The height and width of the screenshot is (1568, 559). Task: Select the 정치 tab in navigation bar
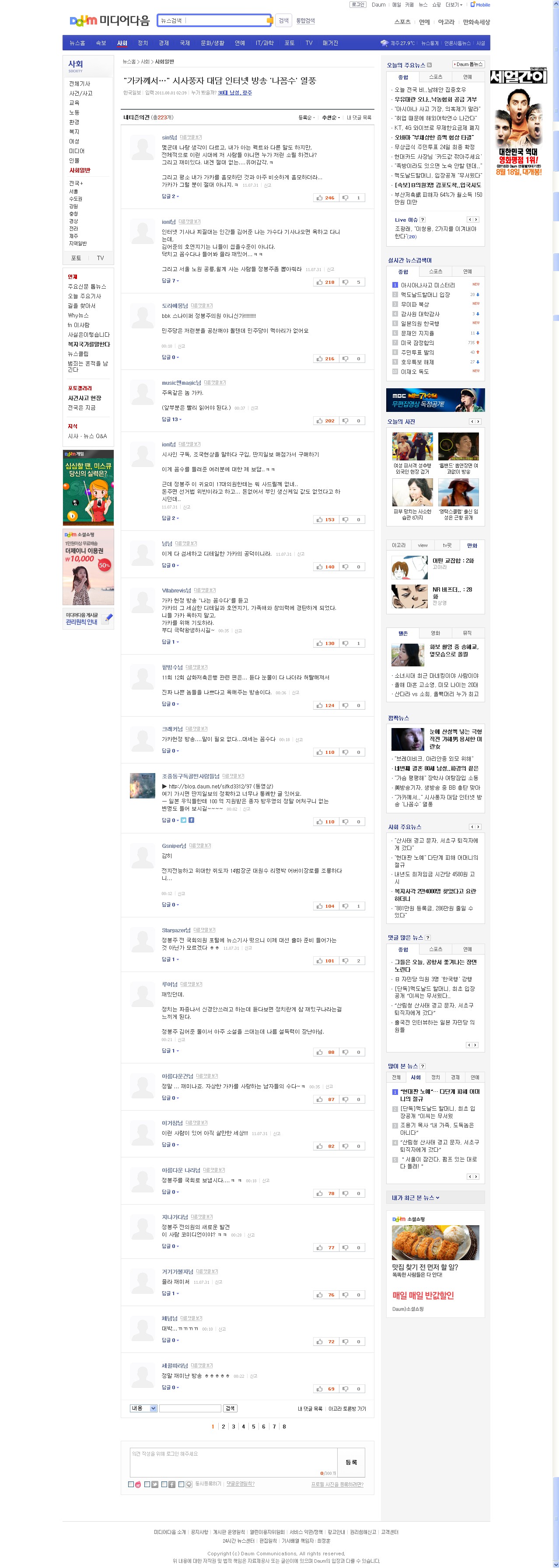143,43
